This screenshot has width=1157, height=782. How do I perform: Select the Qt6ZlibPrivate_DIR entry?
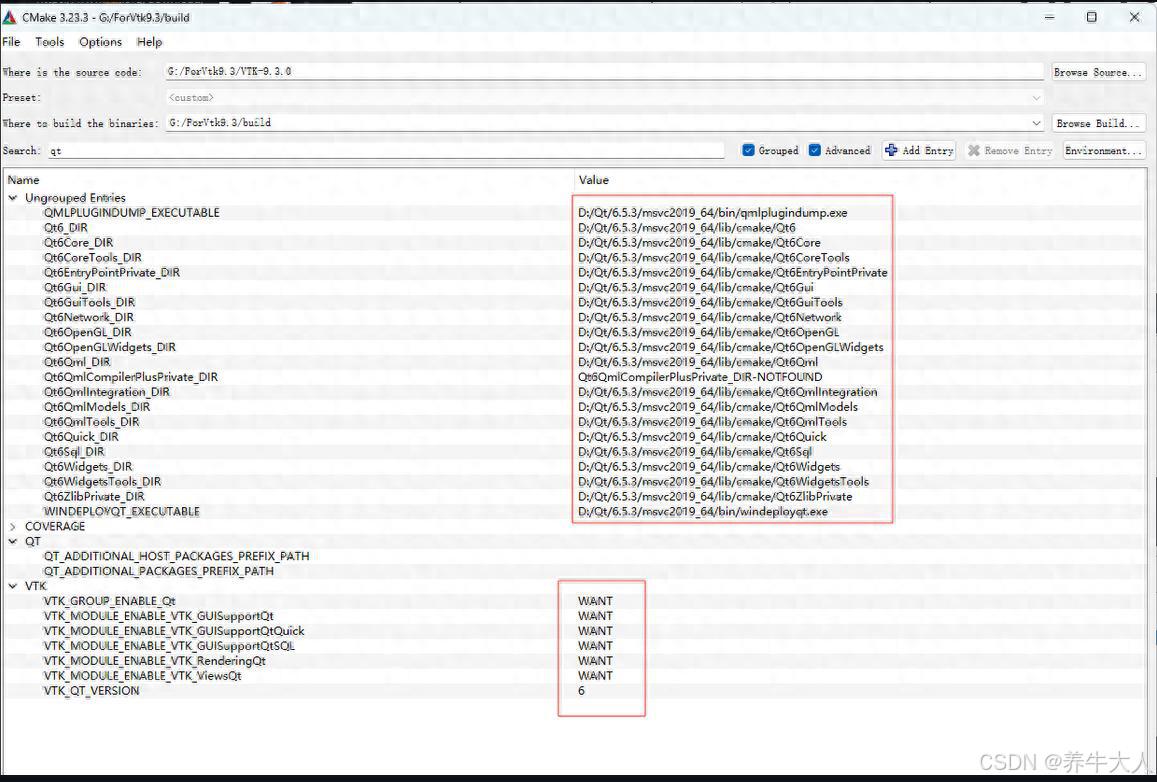[94, 496]
